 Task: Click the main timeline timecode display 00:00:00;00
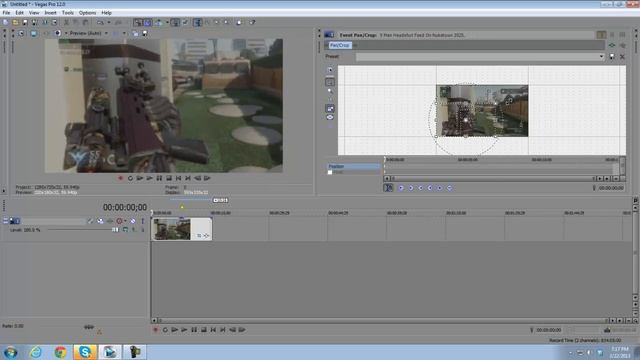pyautogui.click(x=124, y=207)
